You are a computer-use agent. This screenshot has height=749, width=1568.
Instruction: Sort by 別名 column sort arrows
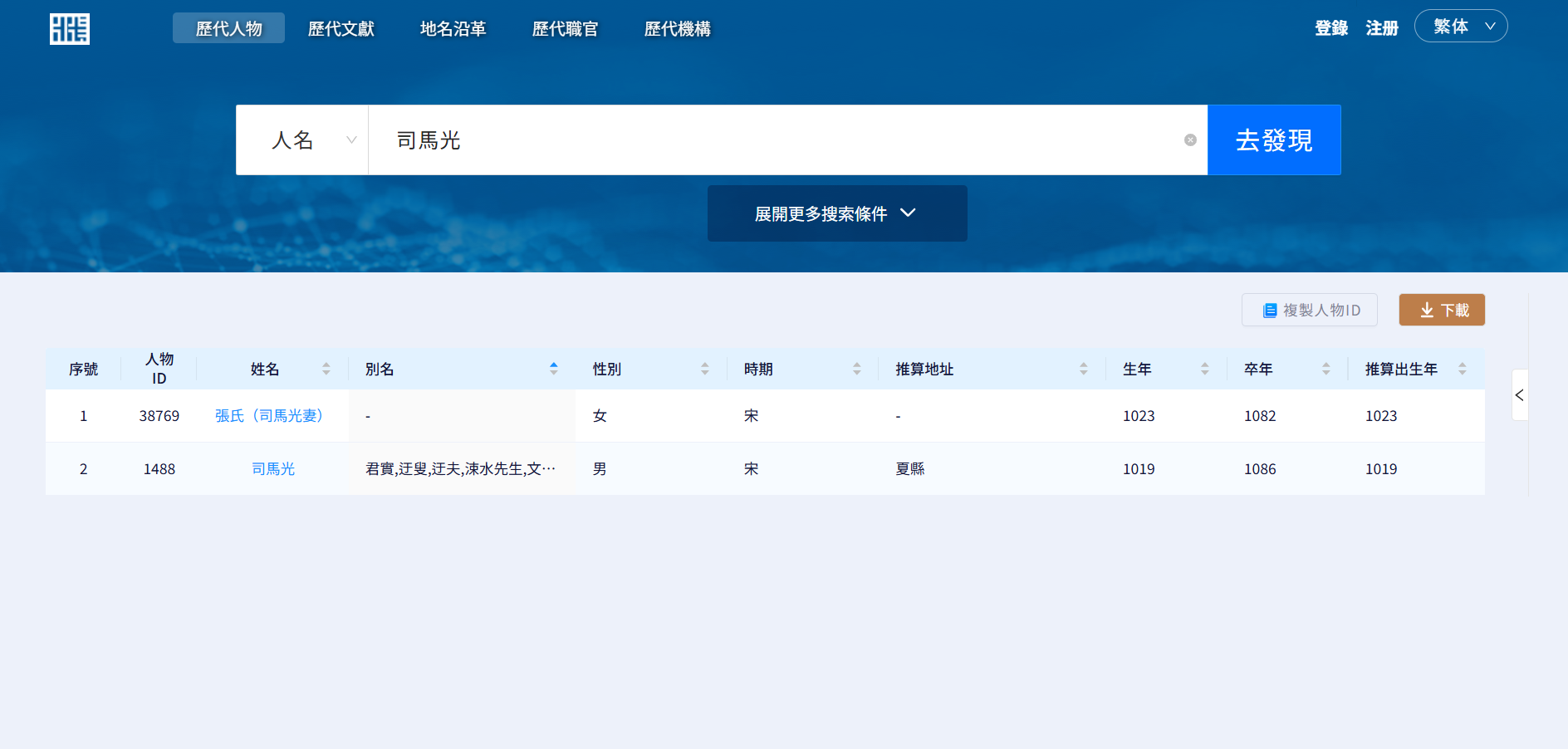tap(554, 369)
